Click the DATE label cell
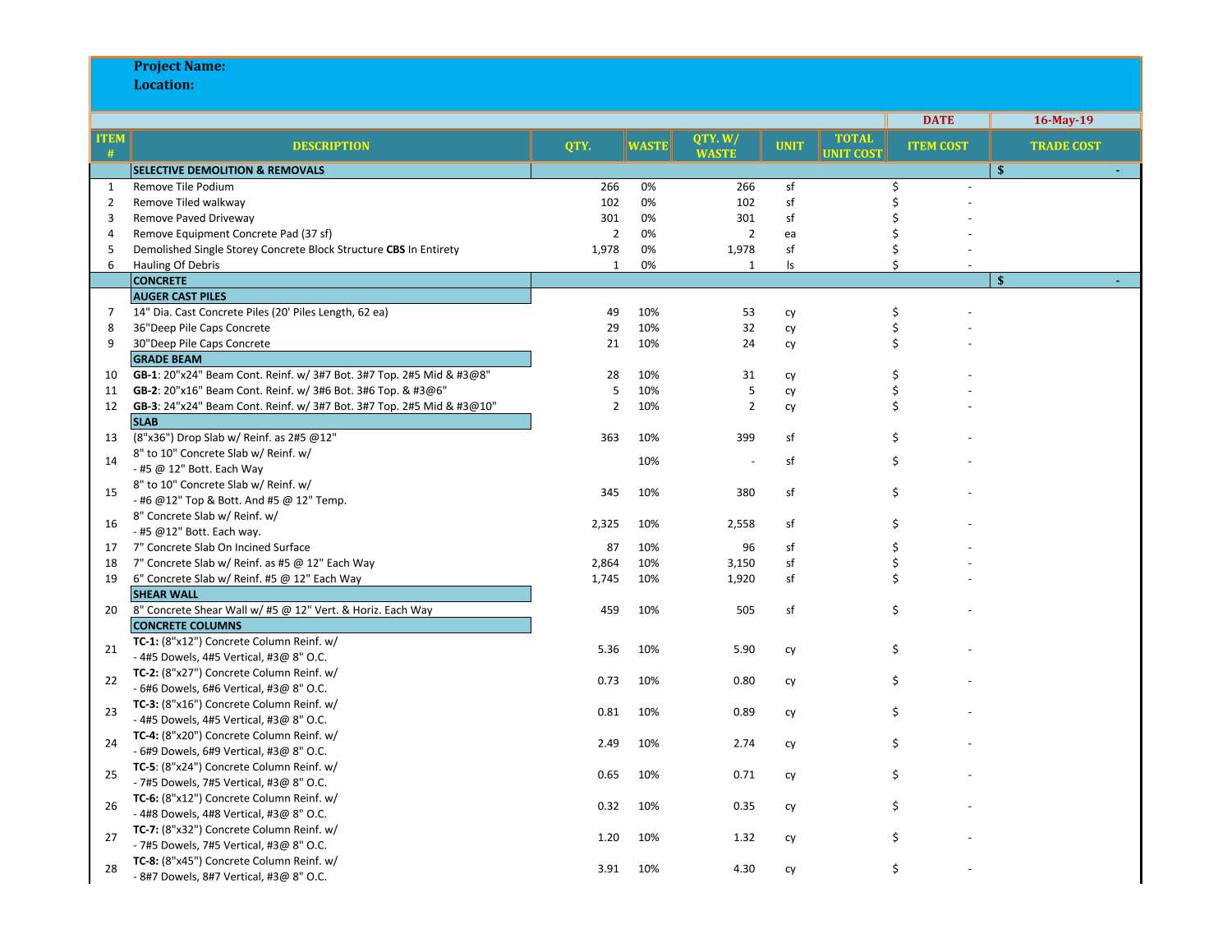The width and height of the screenshot is (1232, 952). (x=939, y=121)
